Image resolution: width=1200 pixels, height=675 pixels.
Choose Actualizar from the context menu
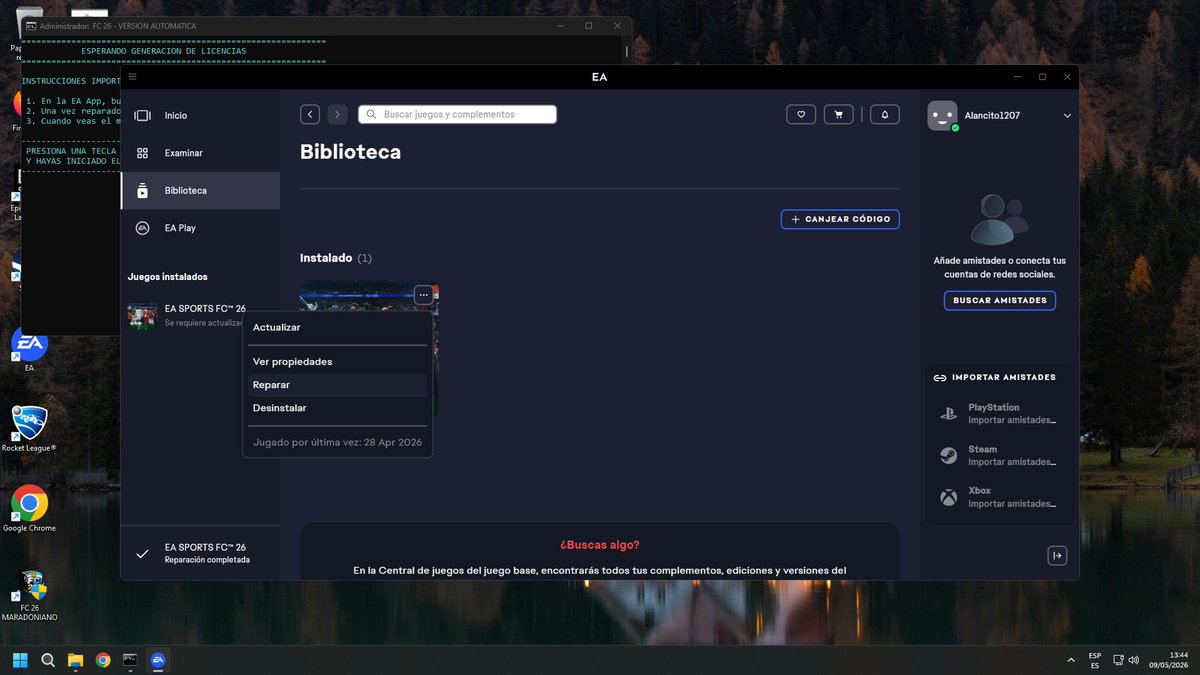(338, 327)
